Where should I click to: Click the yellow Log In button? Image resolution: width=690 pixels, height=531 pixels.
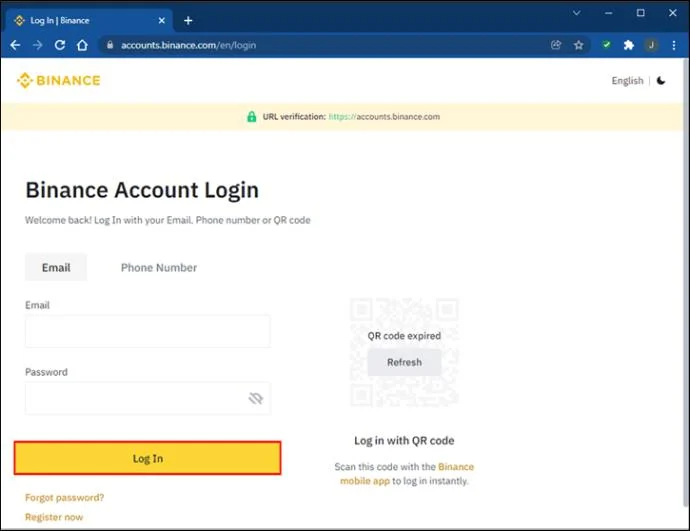coord(147,458)
